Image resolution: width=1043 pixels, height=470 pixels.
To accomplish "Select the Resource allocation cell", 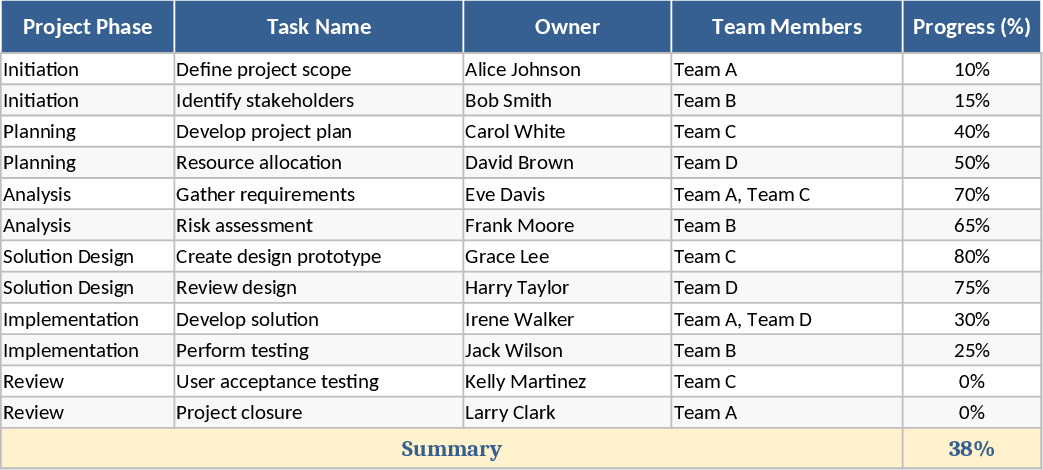I will click(318, 163).
